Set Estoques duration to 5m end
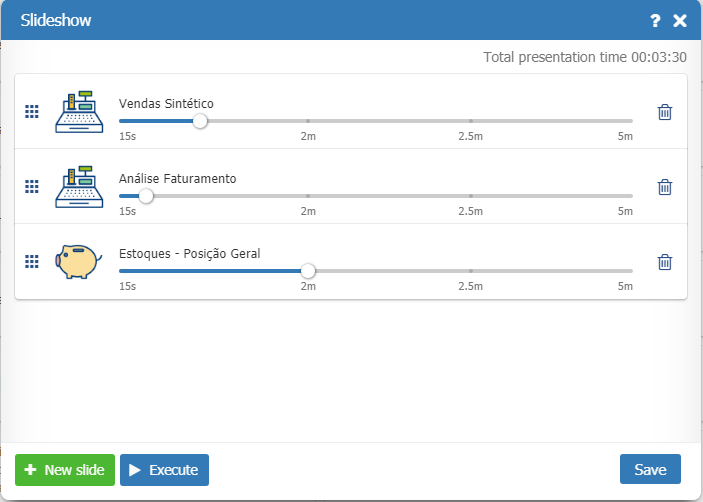This screenshot has height=502, width=703. tap(632, 270)
